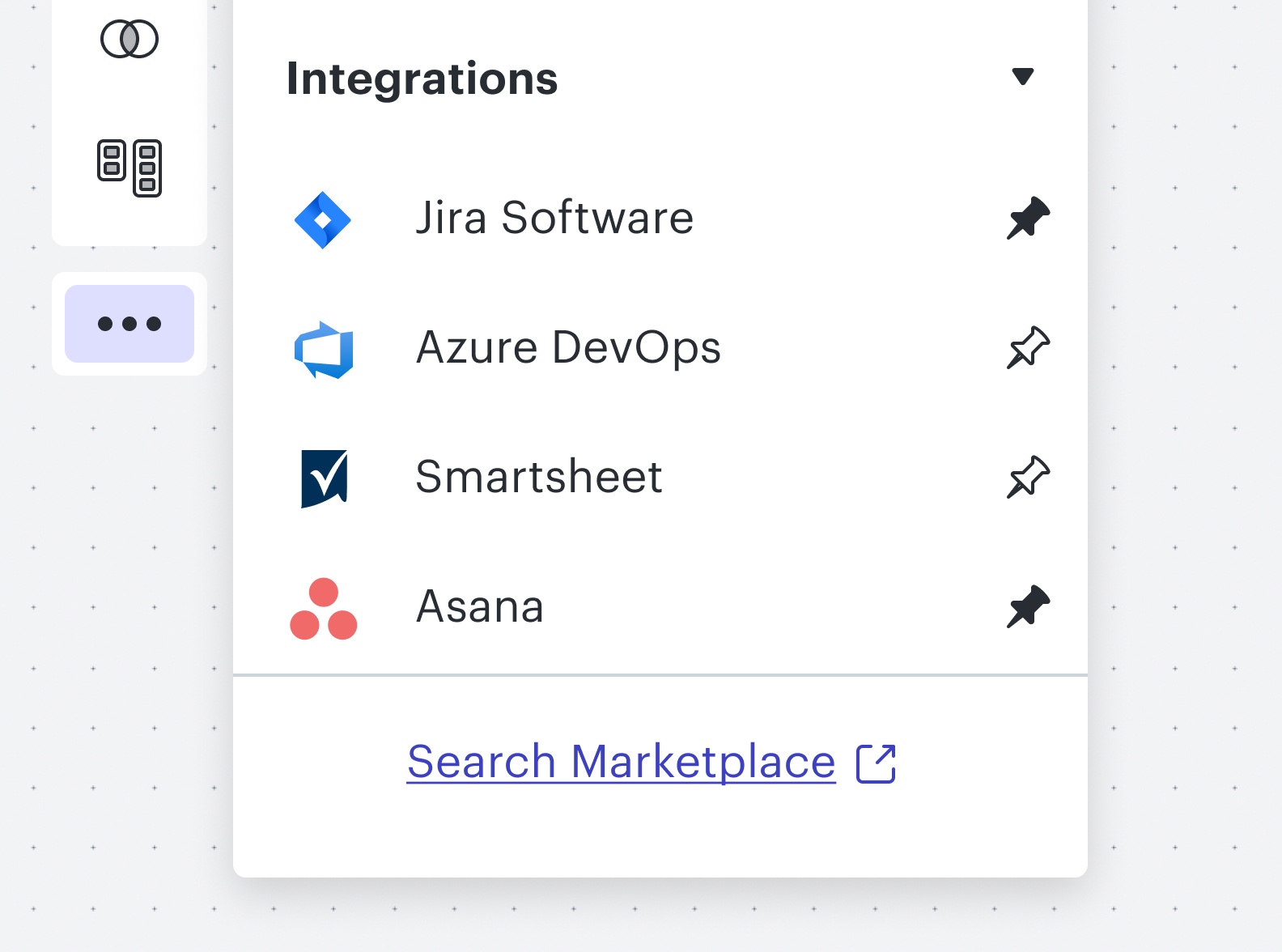
Task: Click the Integrations section heading
Action: (x=422, y=79)
